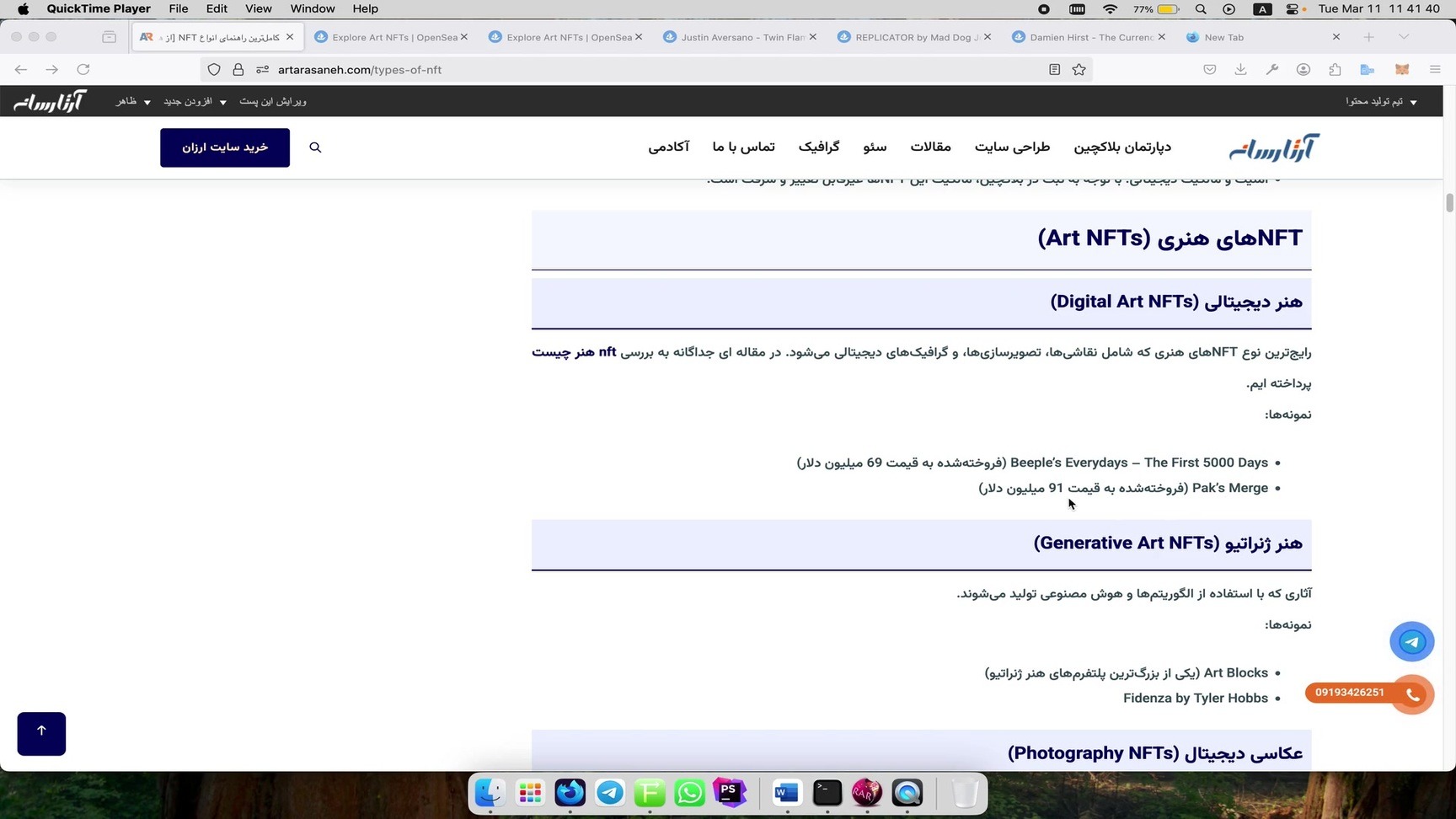This screenshot has height=819, width=1456.
Task: Expand the ظاهر admin bar dropdown
Action: tap(133, 102)
